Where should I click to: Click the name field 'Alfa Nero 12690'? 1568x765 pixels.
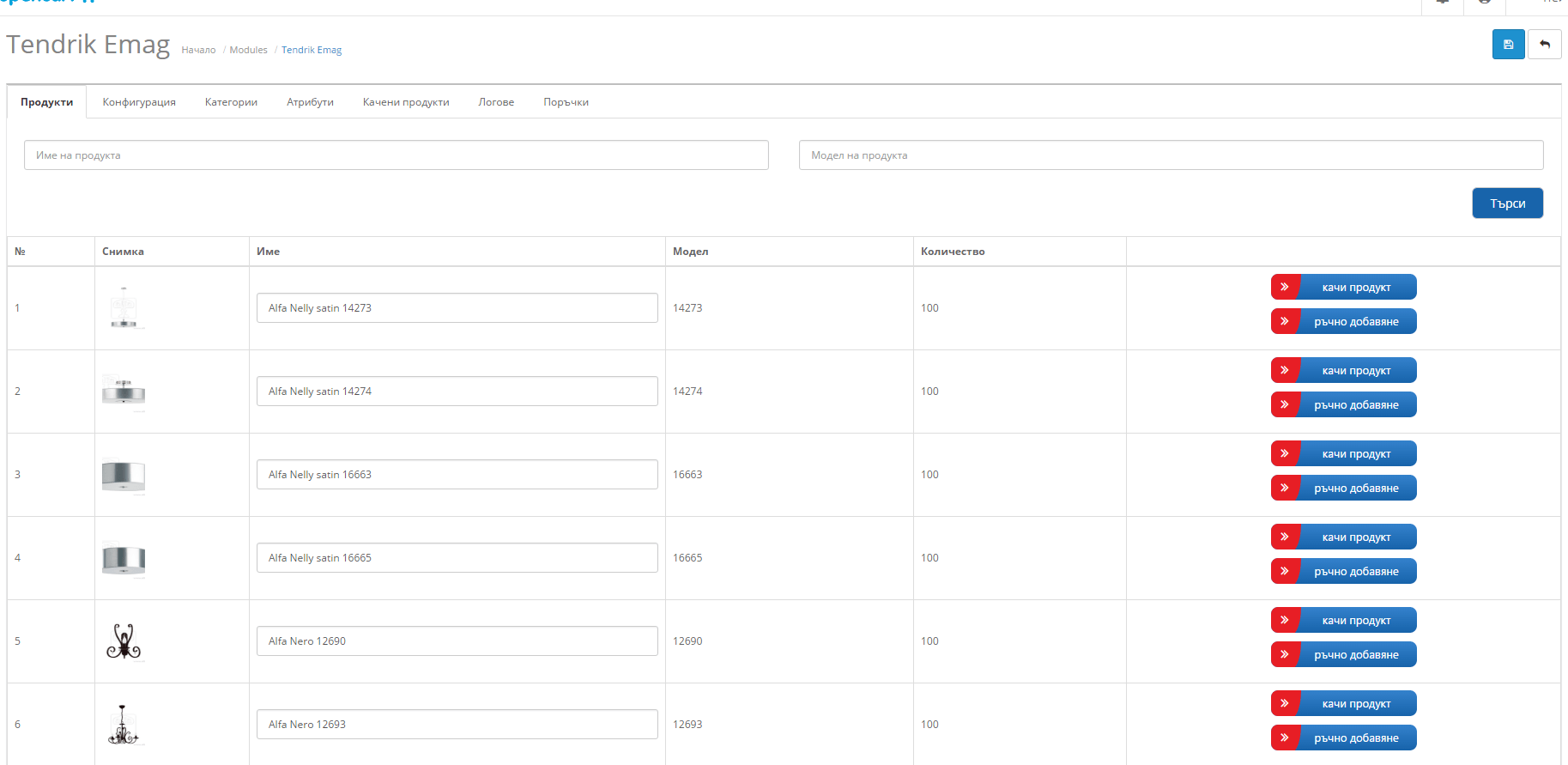click(457, 641)
